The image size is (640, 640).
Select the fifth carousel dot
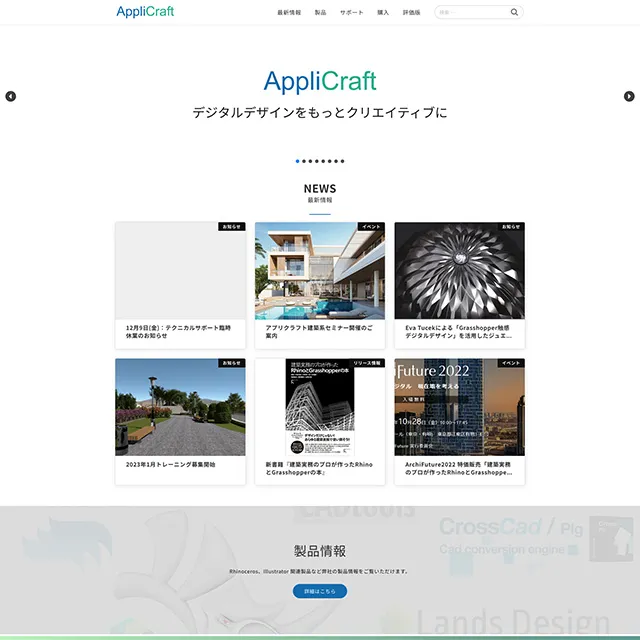323,161
